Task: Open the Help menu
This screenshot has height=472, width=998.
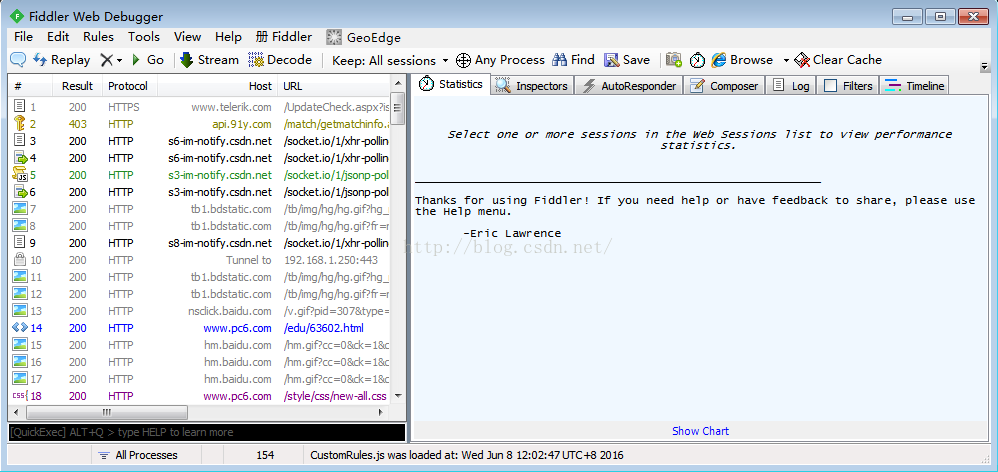Action: point(228,37)
